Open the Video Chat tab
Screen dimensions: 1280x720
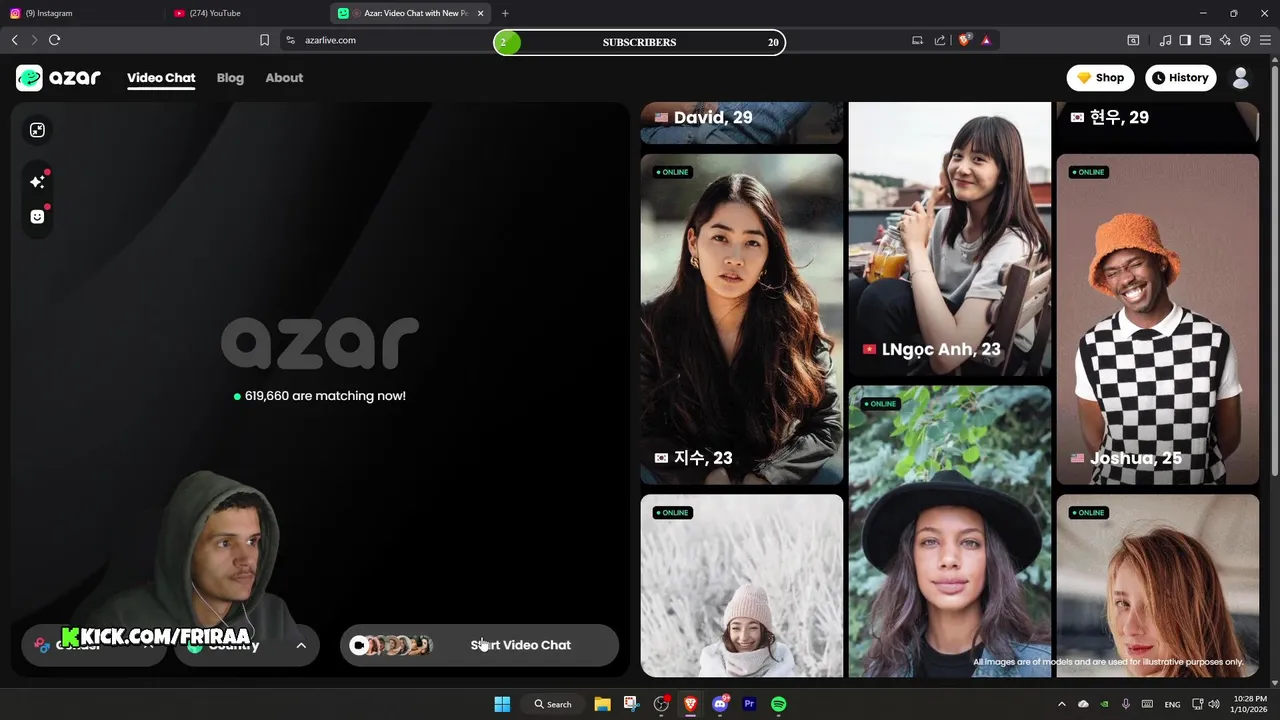click(x=161, y=78)
